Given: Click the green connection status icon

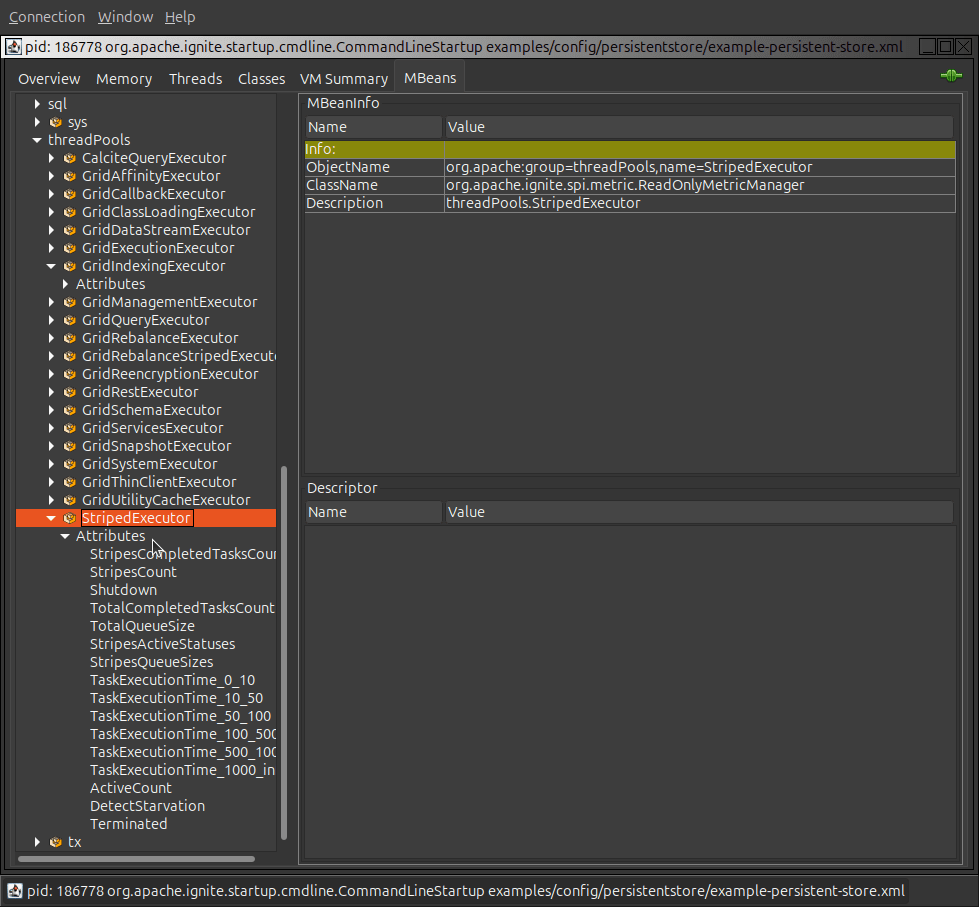Looking at the screenshot, I should click(x=951, y=76).
